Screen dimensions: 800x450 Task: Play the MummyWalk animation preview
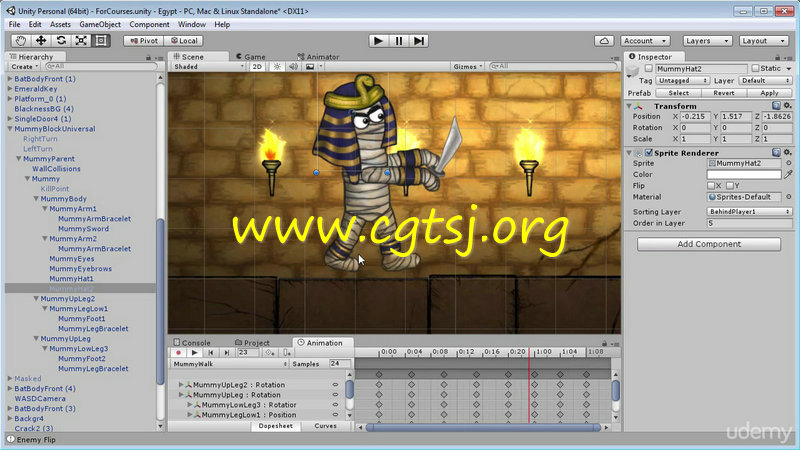tap(194, 353)
